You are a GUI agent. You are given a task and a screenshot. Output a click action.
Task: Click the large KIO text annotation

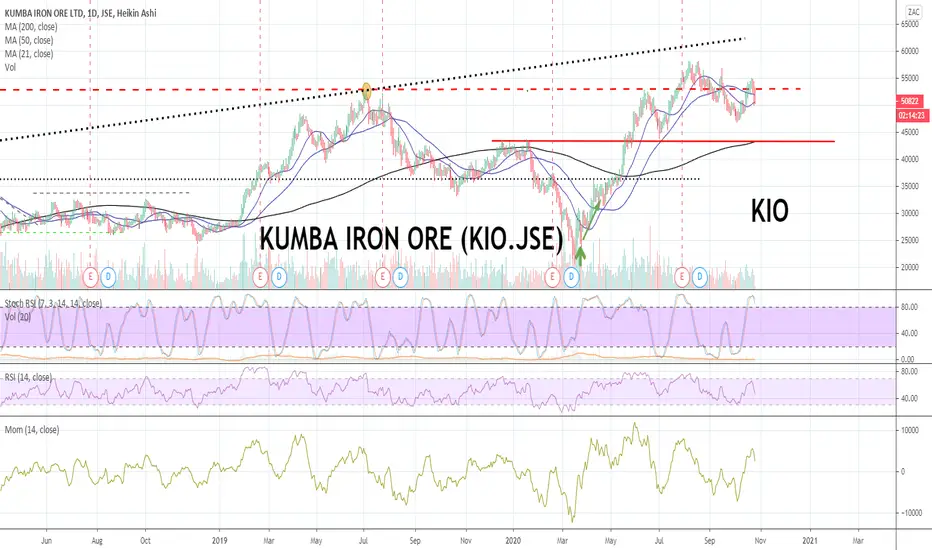770,211
